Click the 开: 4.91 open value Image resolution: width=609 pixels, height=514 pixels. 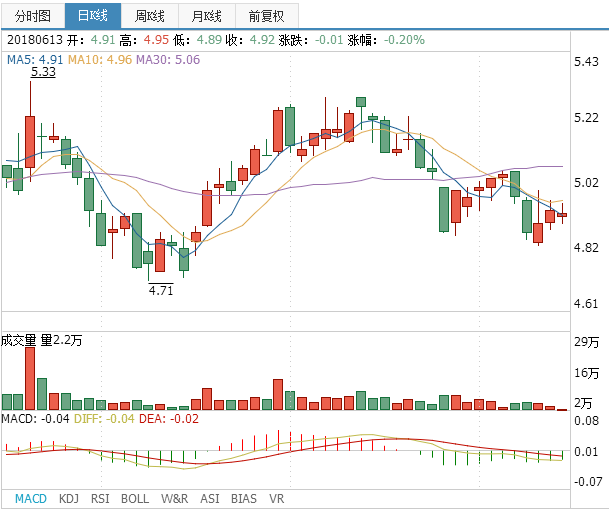(91, 40)
